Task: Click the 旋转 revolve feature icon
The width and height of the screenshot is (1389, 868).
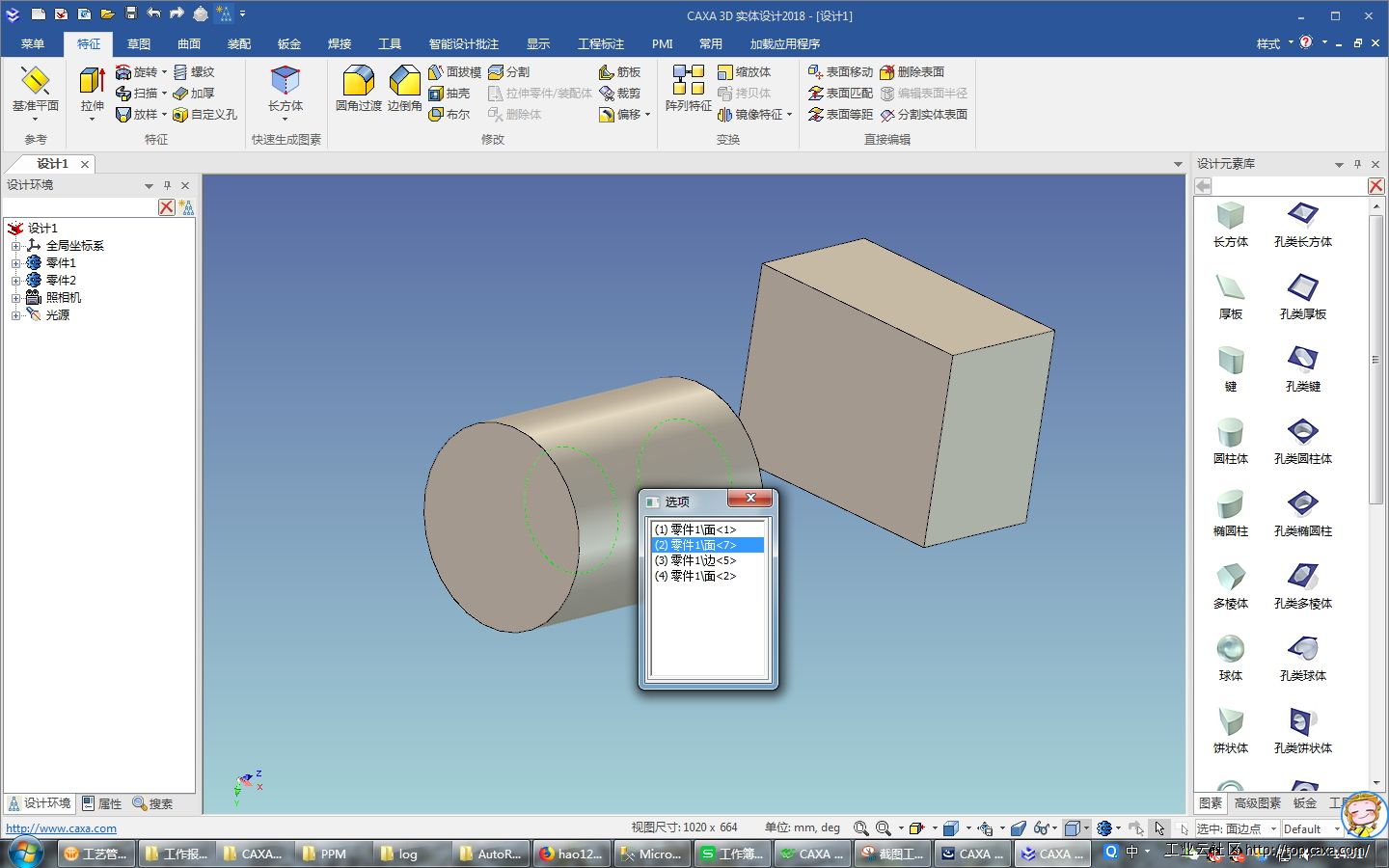Action: coord(123,72)
